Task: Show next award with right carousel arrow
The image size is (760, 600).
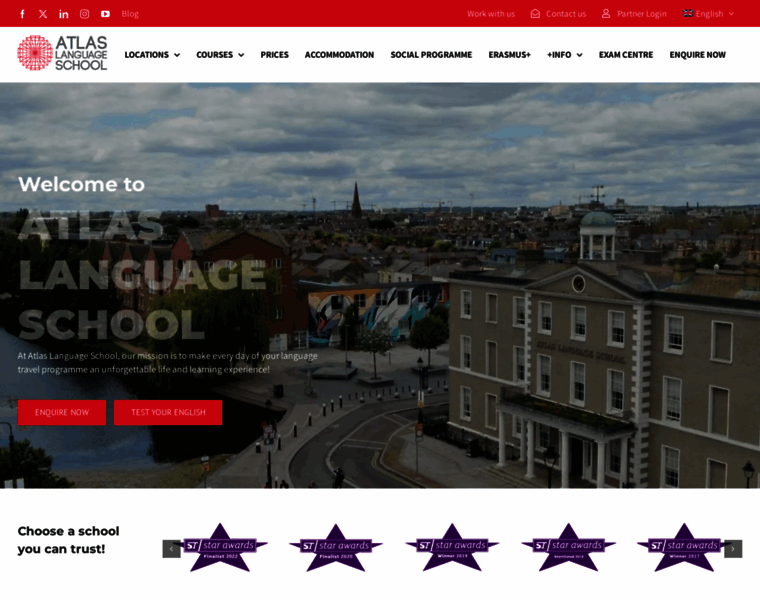Action: [x=733, y=549]
